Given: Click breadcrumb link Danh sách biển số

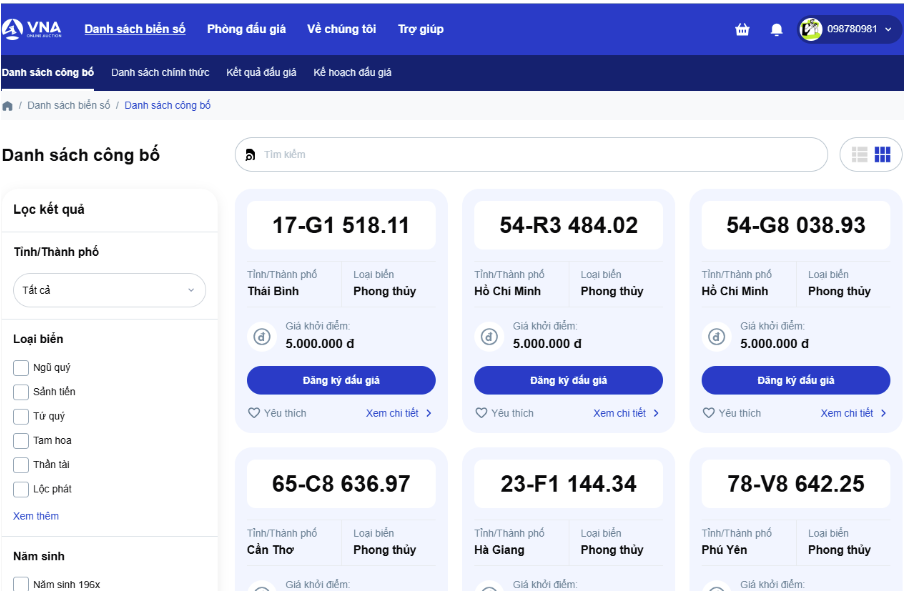Looking at the screenshot, I should click(x=68, y=105).
